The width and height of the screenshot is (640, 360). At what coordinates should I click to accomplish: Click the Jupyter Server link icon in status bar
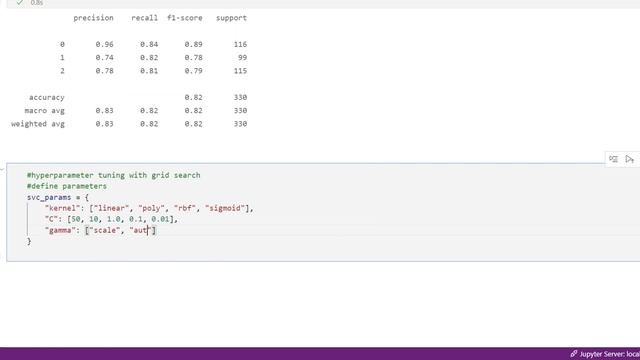[x=573, y=354]
